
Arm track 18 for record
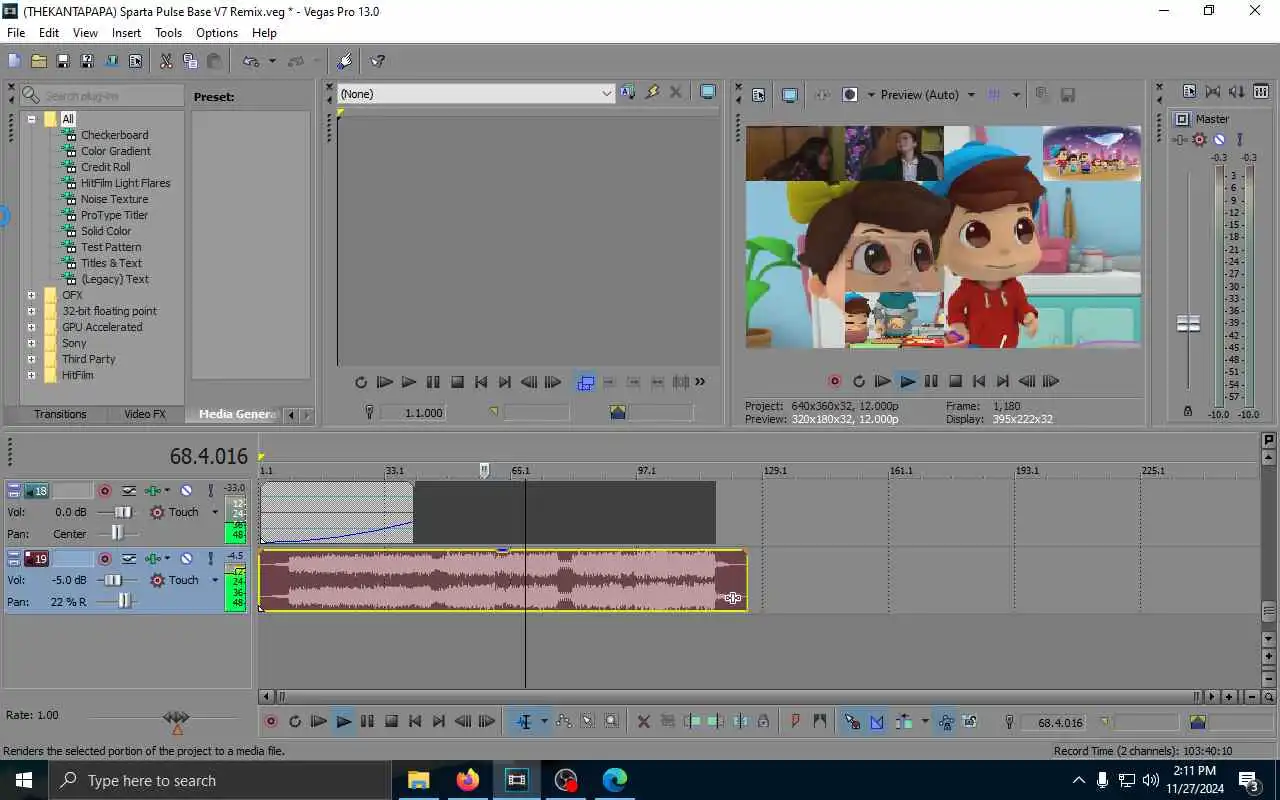(104, 491)
